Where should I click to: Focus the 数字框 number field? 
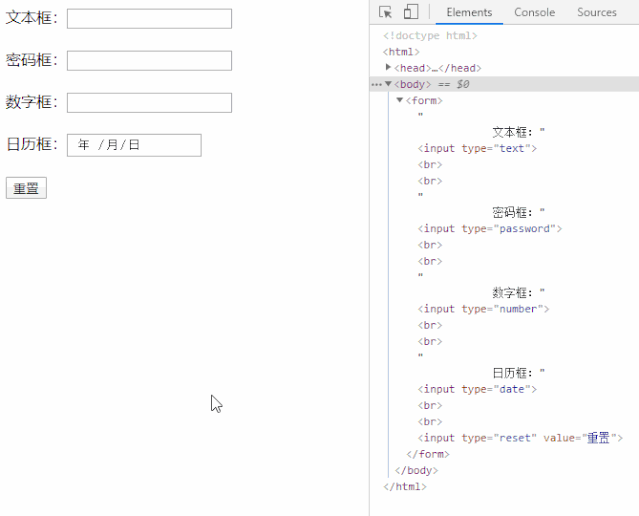point(149,103)
